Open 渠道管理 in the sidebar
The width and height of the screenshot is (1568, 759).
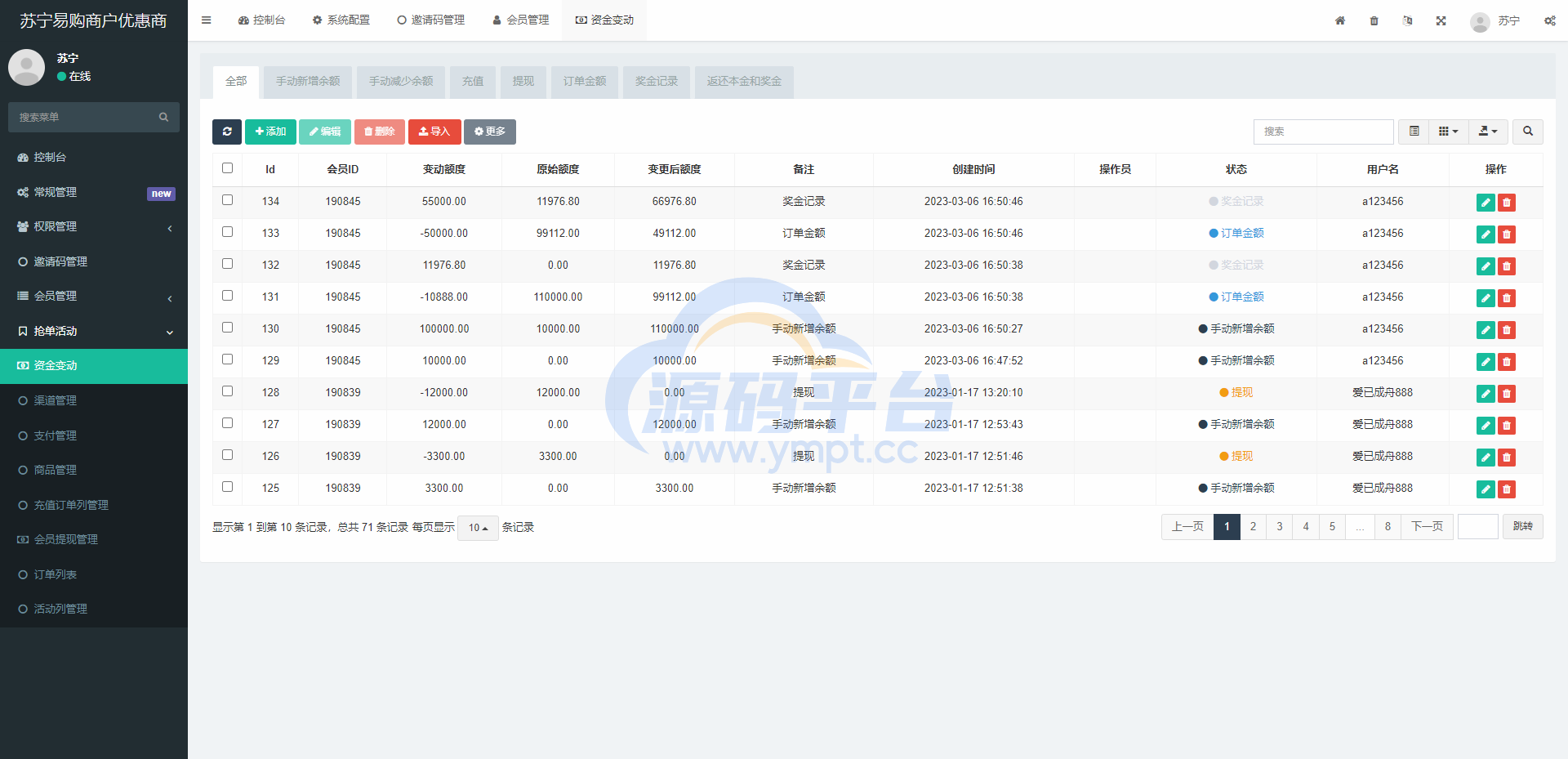coord(94,401)
